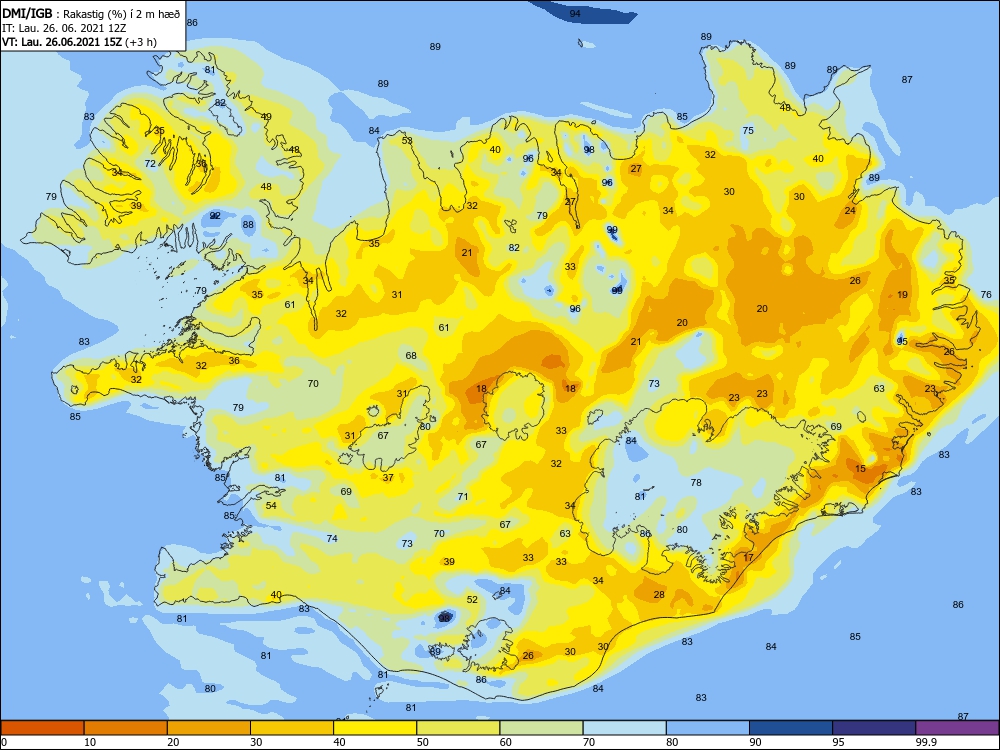This screenshot has height=750, width=1000.
Task: Click the 30–40 percent legend swatch
Action: (292, 728)
